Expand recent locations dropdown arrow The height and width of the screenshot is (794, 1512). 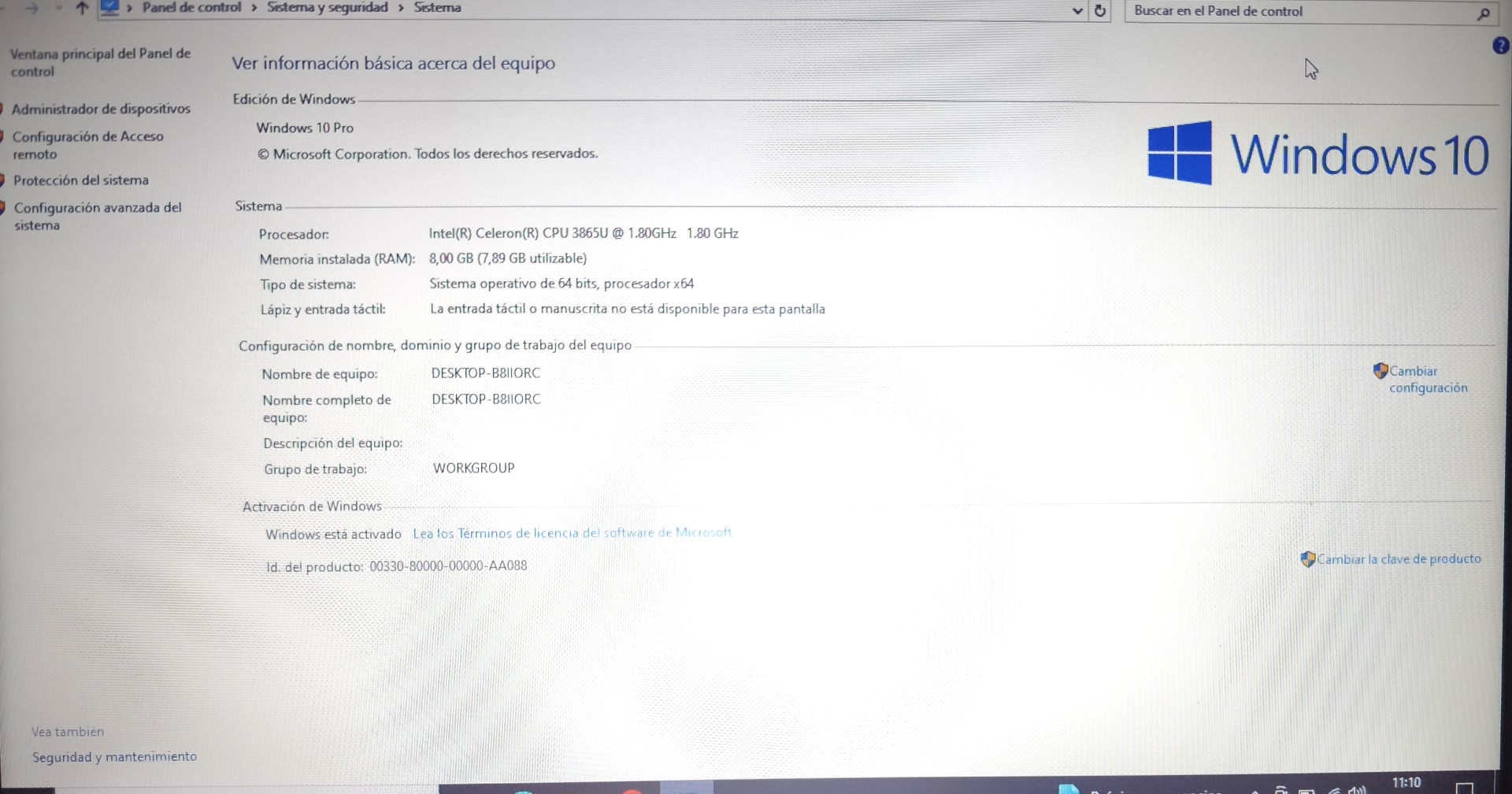(x=58, y=9)
